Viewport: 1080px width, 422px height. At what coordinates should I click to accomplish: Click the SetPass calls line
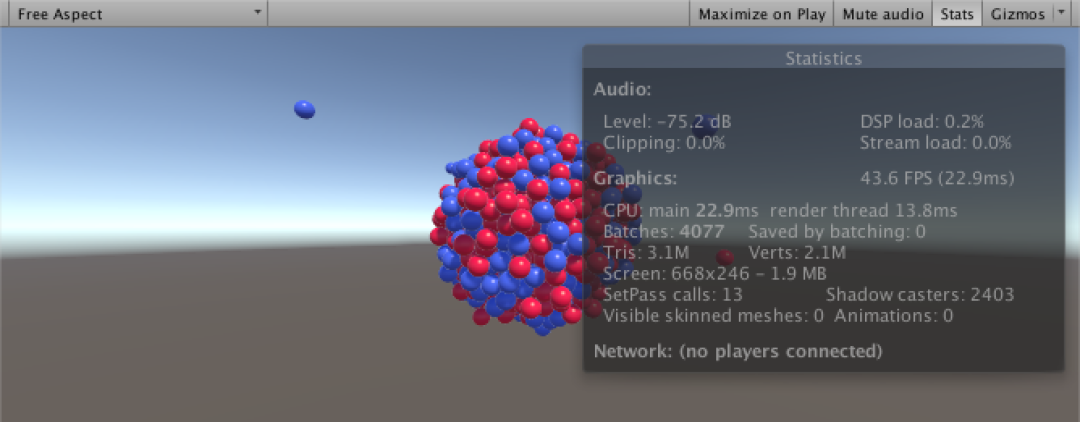coord(673,295)
